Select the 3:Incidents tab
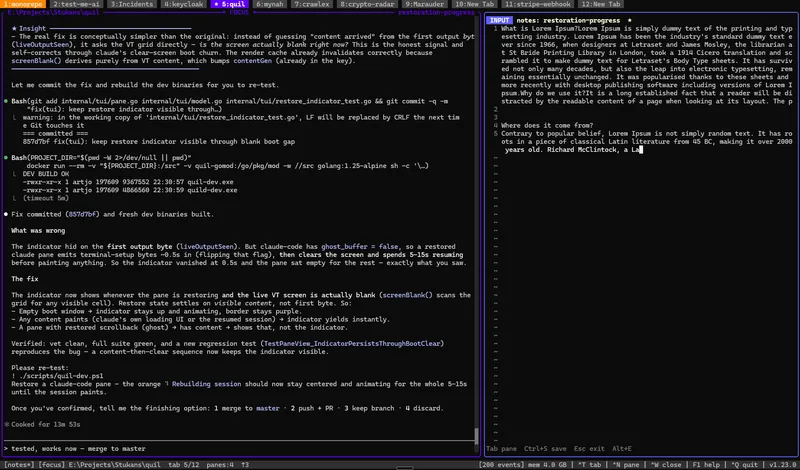Screen dimensions: 800x470 tap(132, 4)
